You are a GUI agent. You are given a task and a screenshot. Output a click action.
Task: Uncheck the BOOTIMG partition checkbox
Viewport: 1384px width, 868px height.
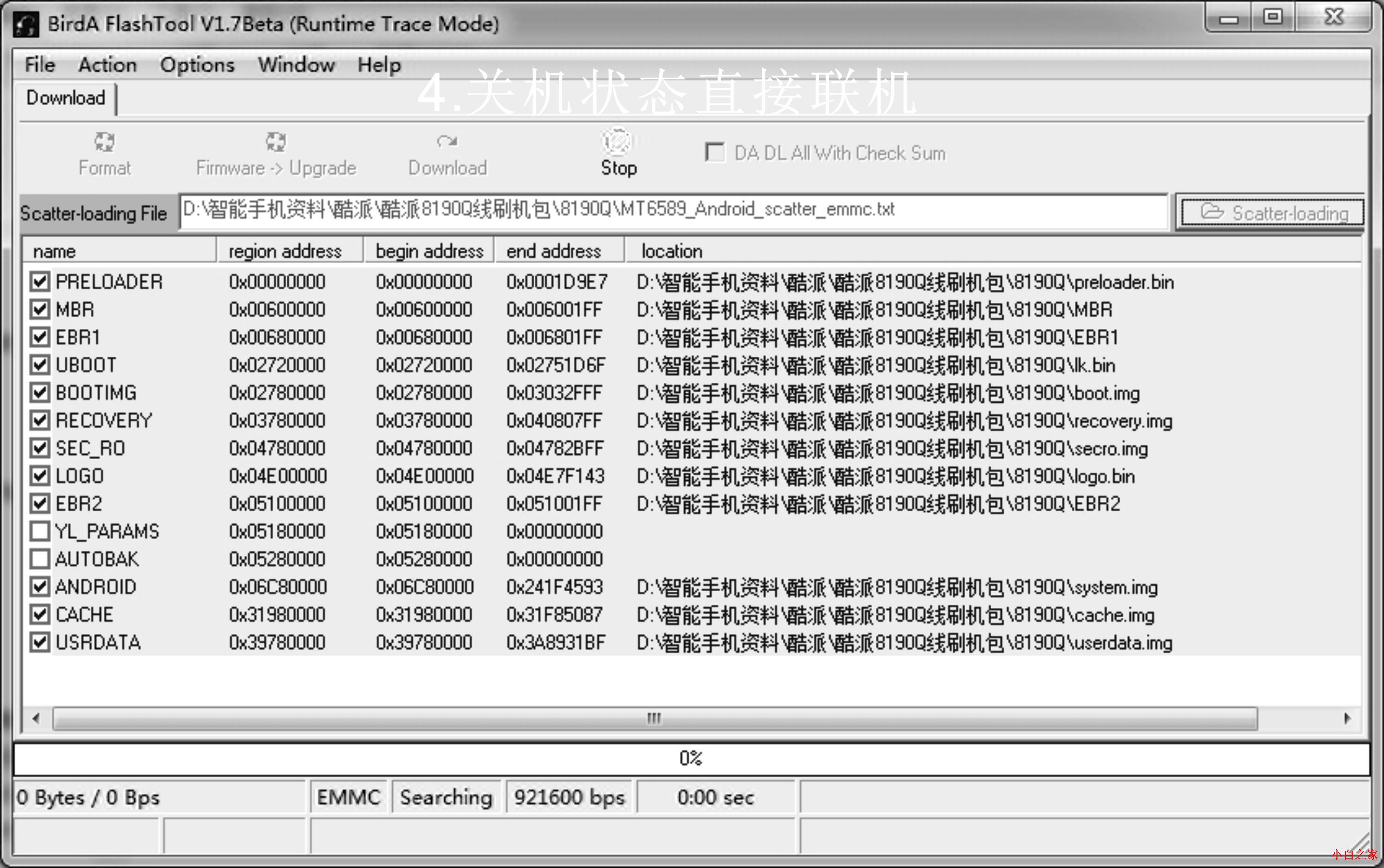pos(40,393)
